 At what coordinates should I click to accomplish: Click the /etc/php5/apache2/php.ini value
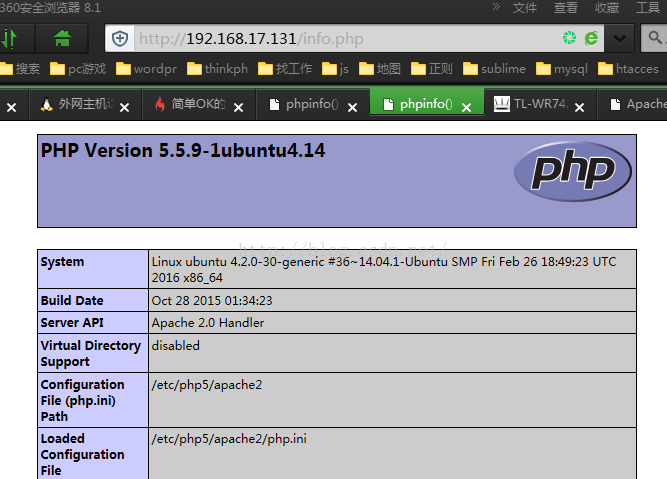point(229,439)
